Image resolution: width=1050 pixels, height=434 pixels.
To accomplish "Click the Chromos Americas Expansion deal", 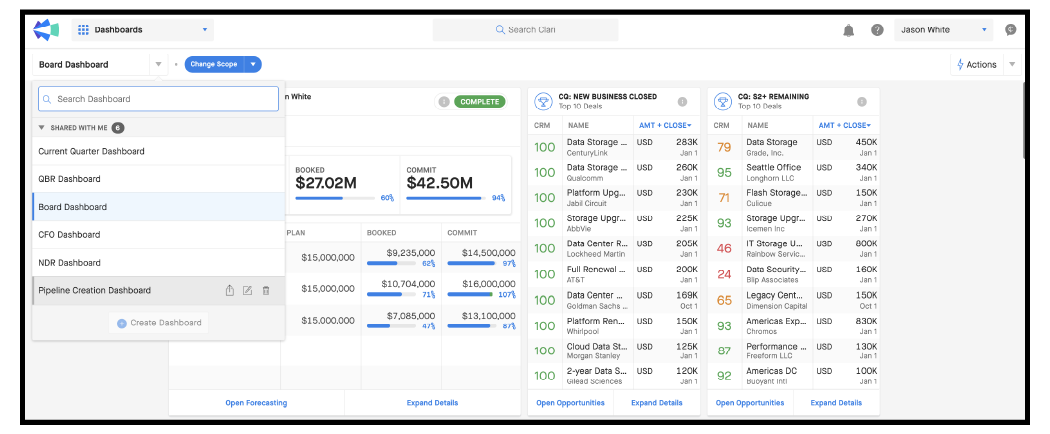I will pos(794,326).
